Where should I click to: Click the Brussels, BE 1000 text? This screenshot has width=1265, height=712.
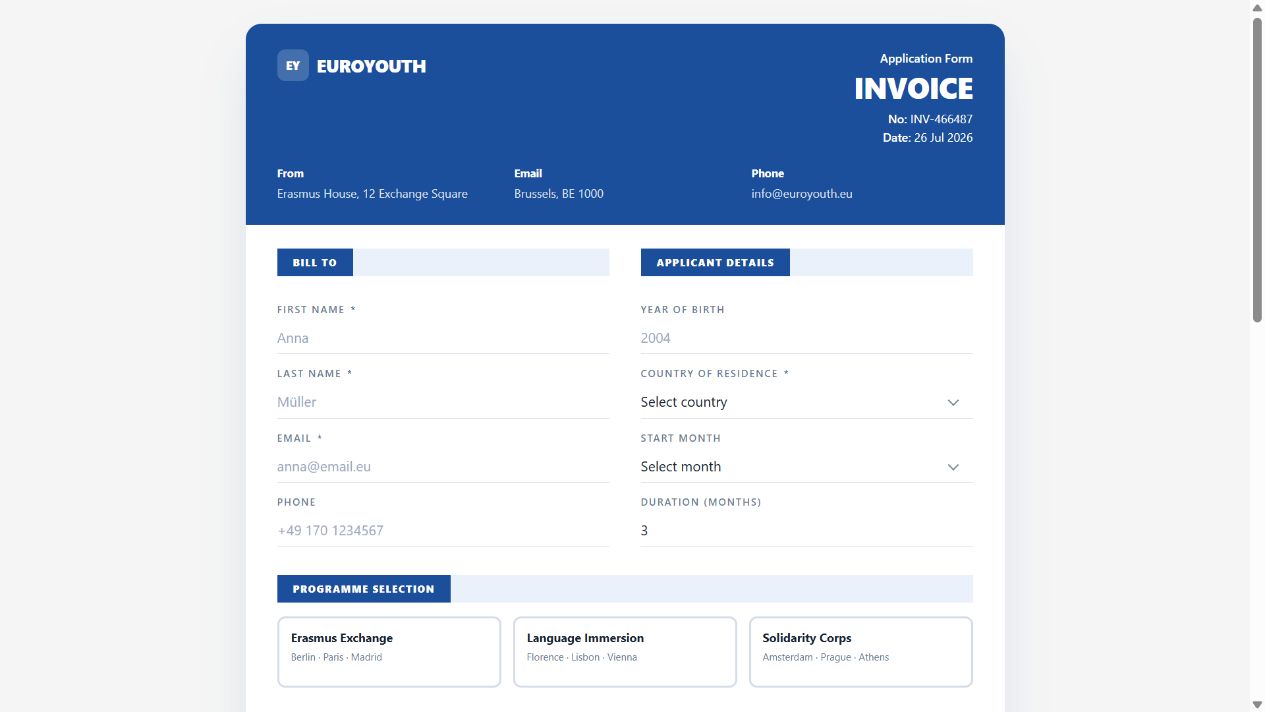point(559,194)
